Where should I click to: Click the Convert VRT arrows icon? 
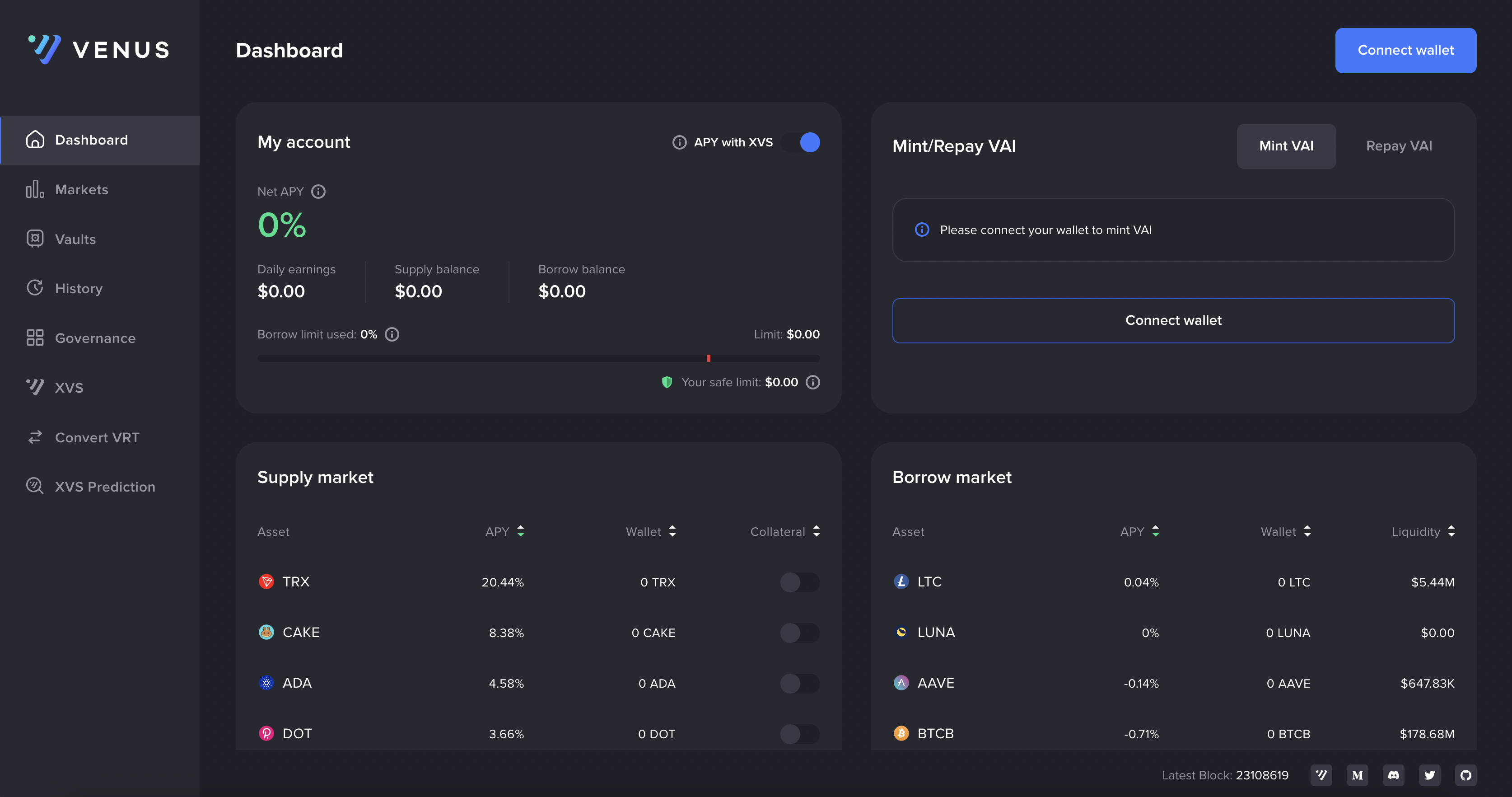[35, 437]
